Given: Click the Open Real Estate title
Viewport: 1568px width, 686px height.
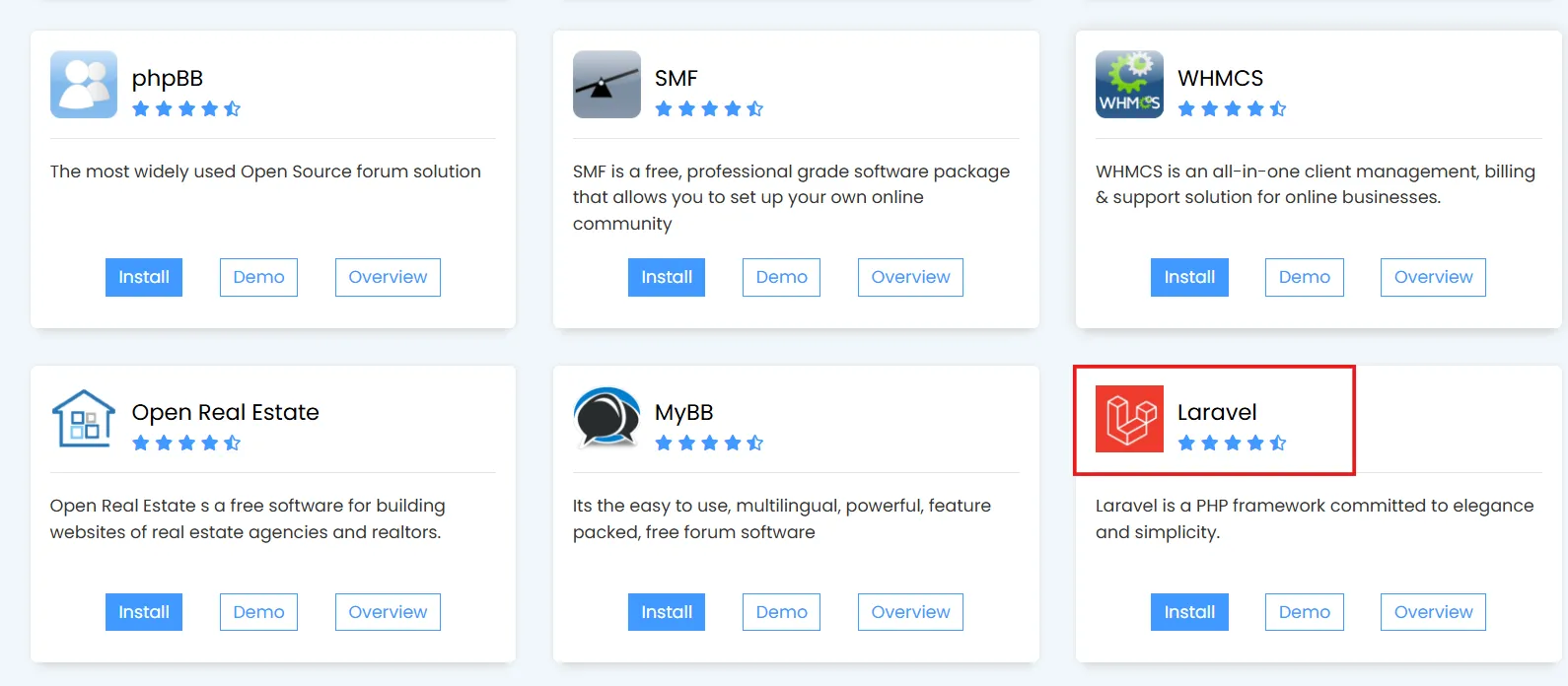Looking at the screenshot, I should pos(226,412).
